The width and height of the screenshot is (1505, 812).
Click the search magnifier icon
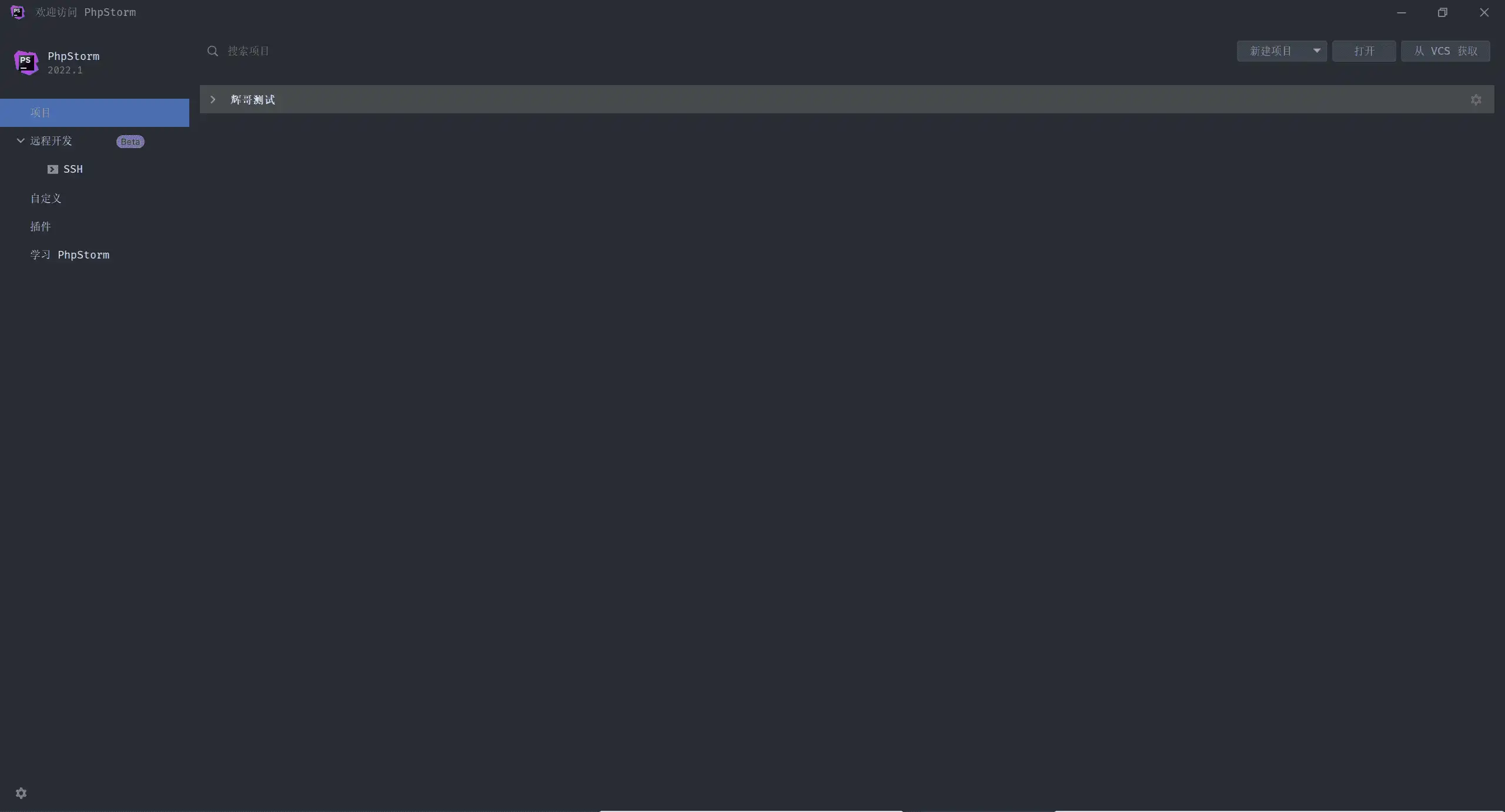coord(213,51)
